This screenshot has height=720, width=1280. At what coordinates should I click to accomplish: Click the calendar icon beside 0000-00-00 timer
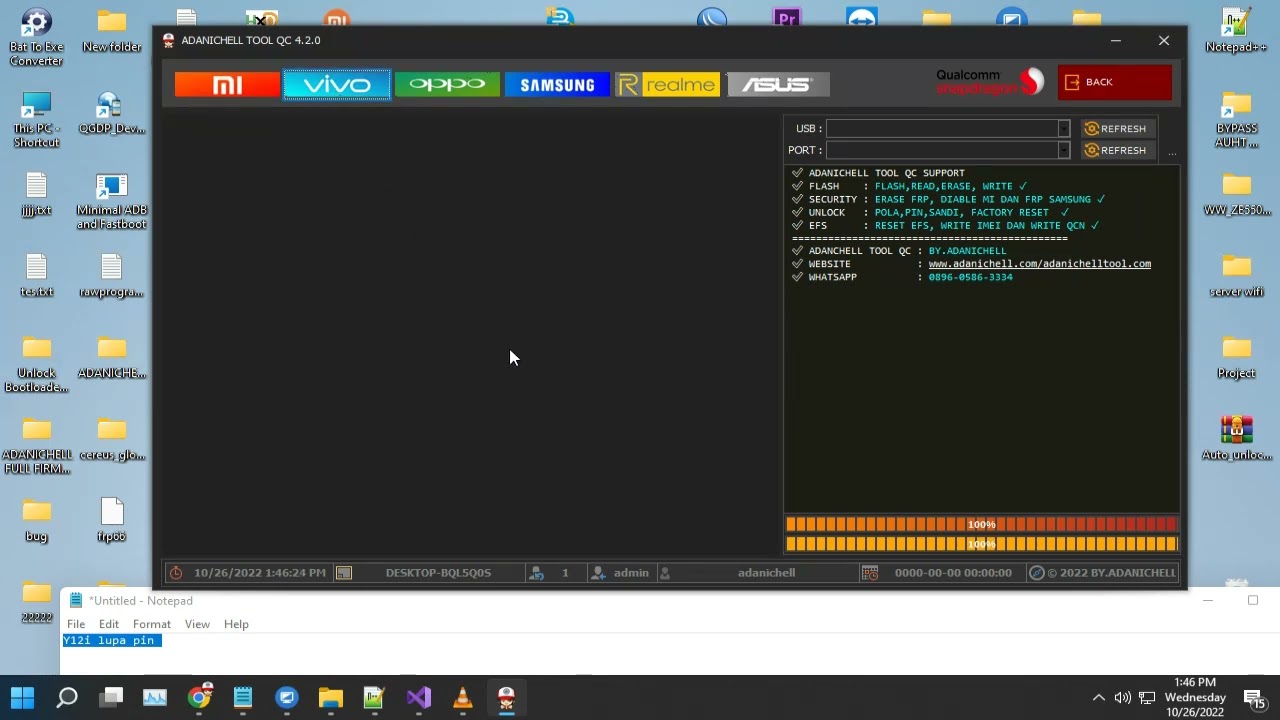870,573
